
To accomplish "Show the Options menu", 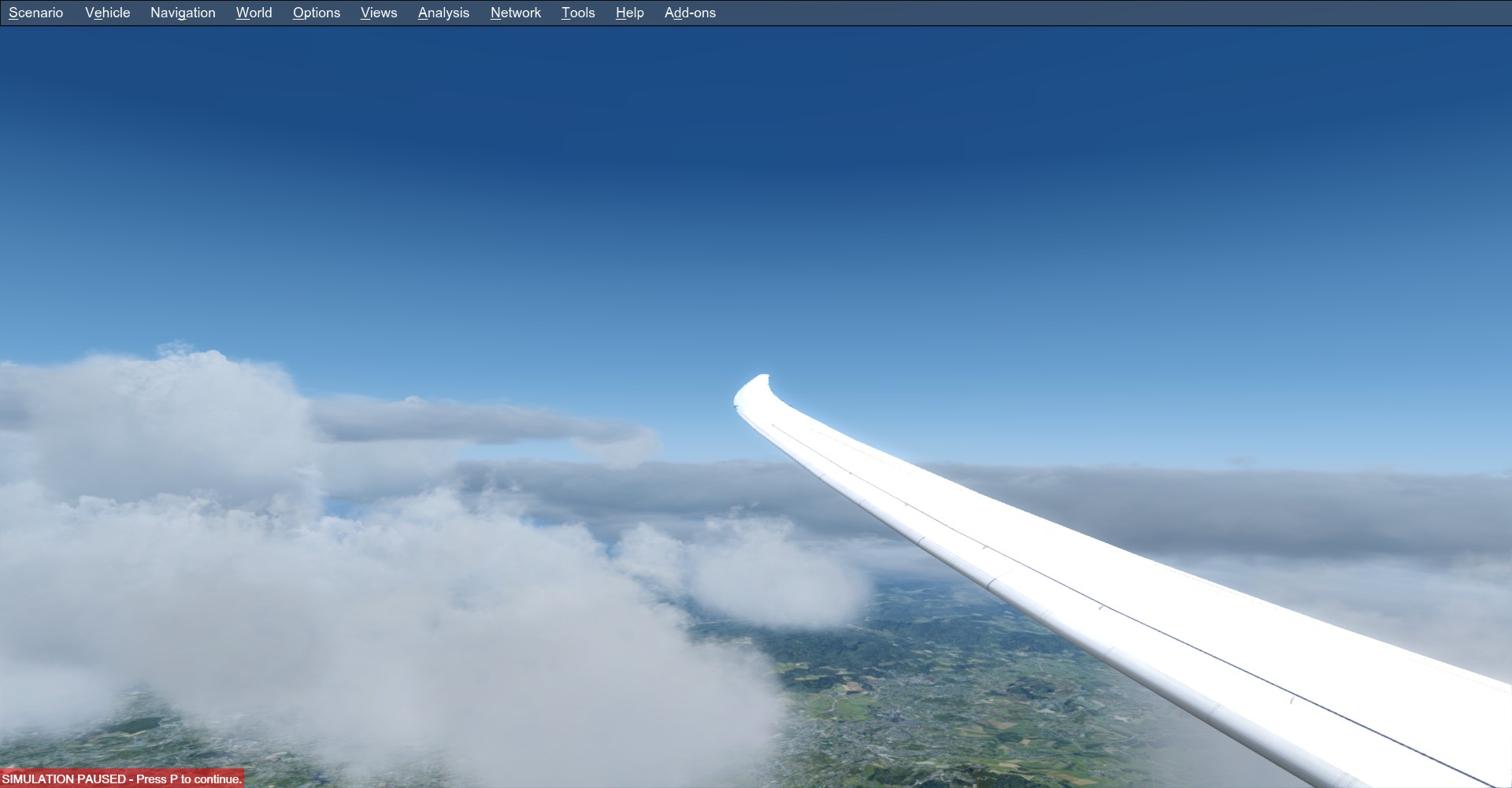I will (x=316, y=13).
